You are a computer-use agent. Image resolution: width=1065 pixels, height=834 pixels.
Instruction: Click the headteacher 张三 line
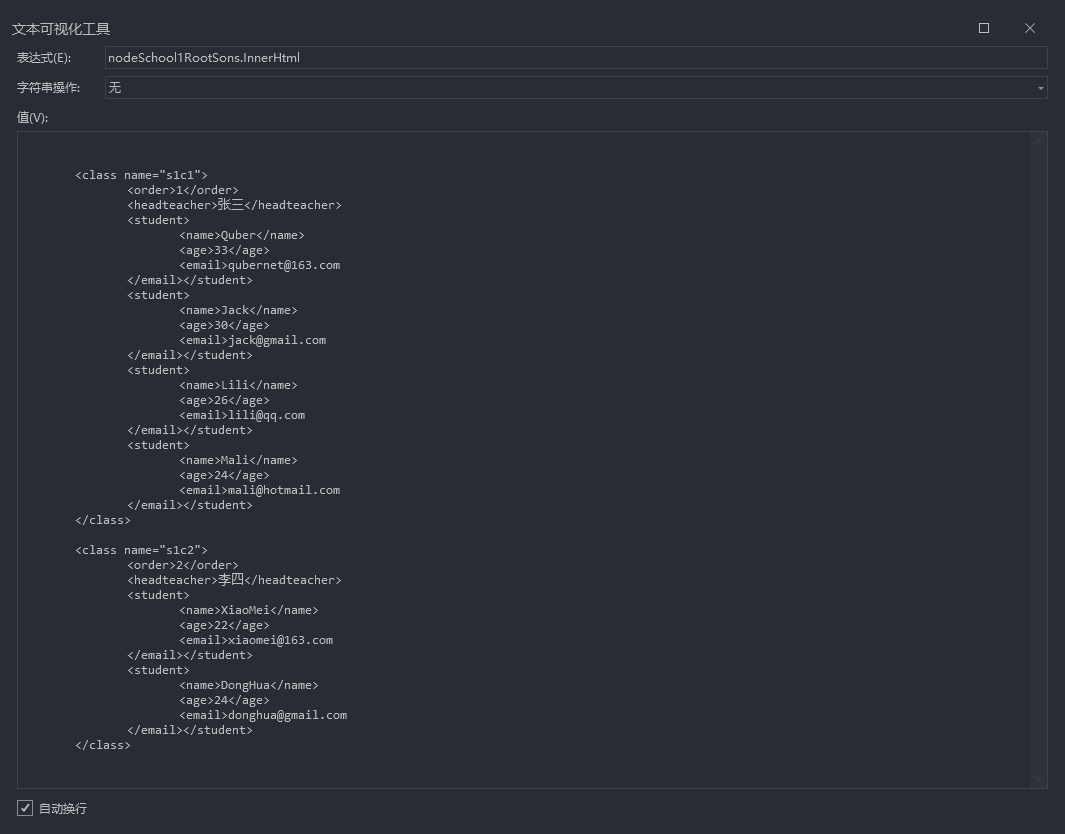pos(234,205)
